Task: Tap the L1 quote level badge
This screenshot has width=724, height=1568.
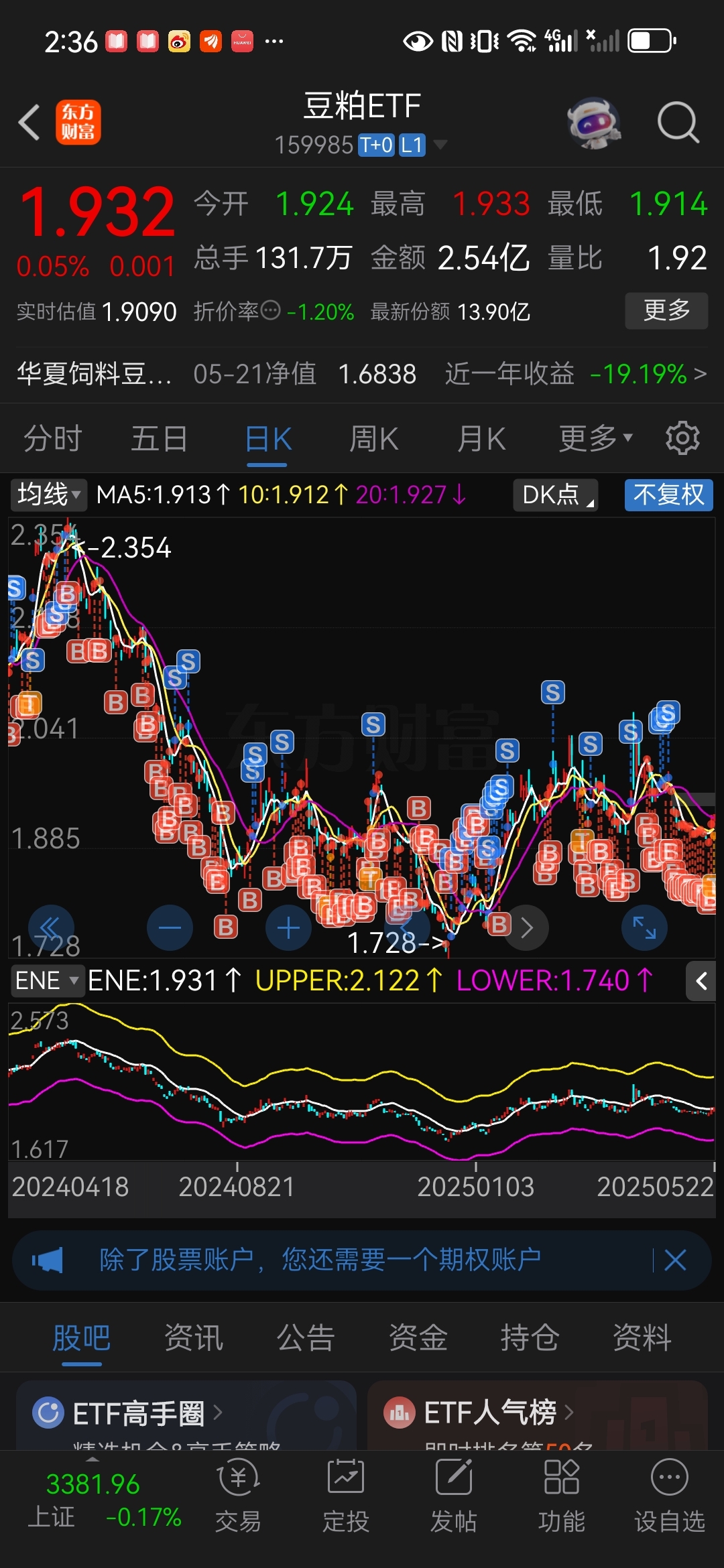Action: pyautogui.click(x=412, y=145)
